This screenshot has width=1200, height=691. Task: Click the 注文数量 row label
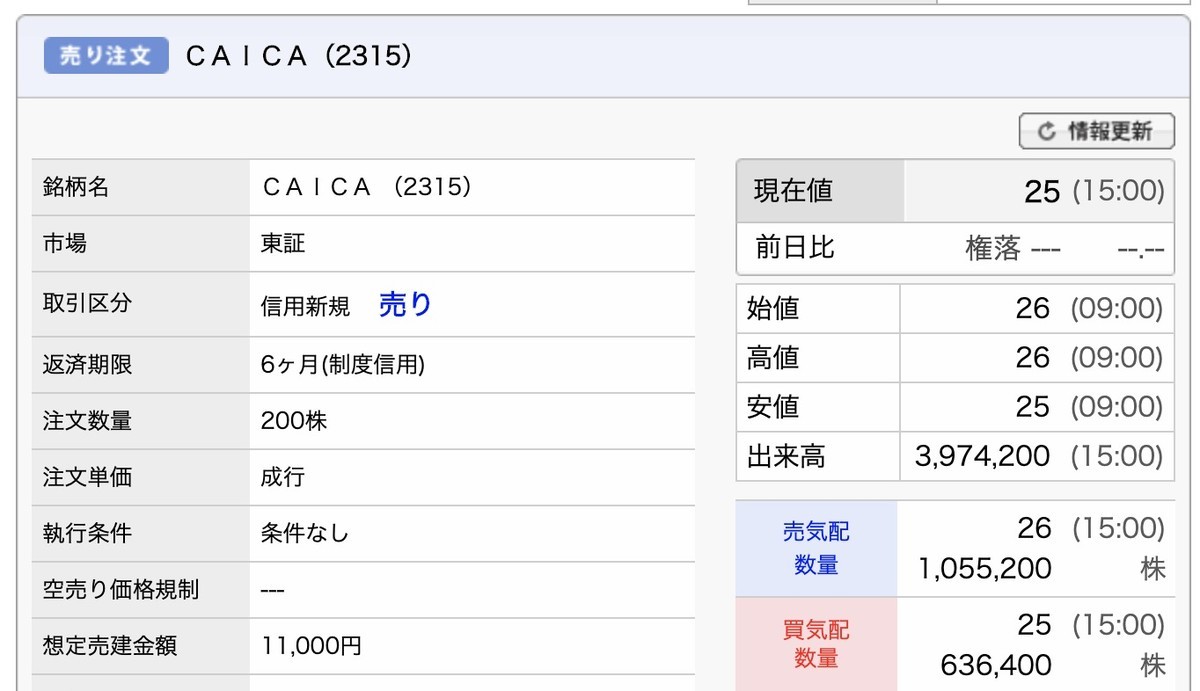point(86,421)
